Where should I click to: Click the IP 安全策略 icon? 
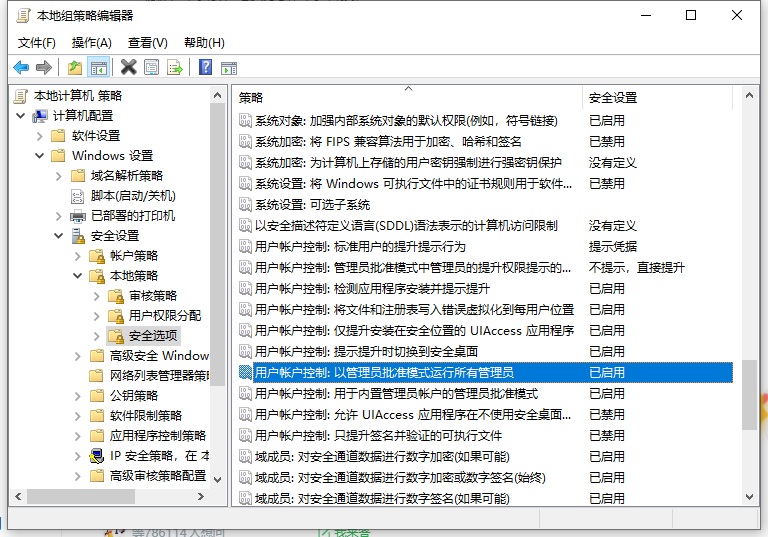pos(97,456)
